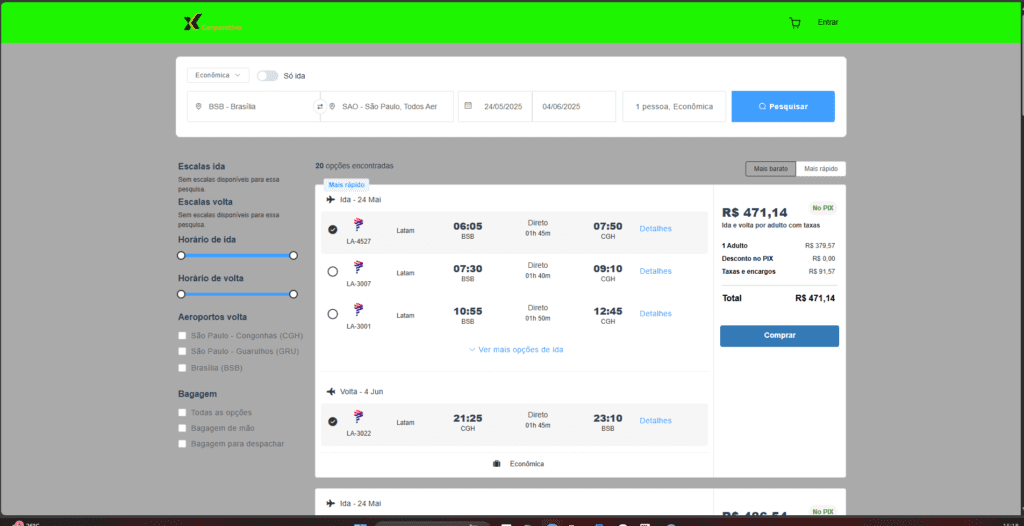1024x526 pixels.
Task: Switch to the Mais rápido sort tab
Action: [x=820, y=169]
